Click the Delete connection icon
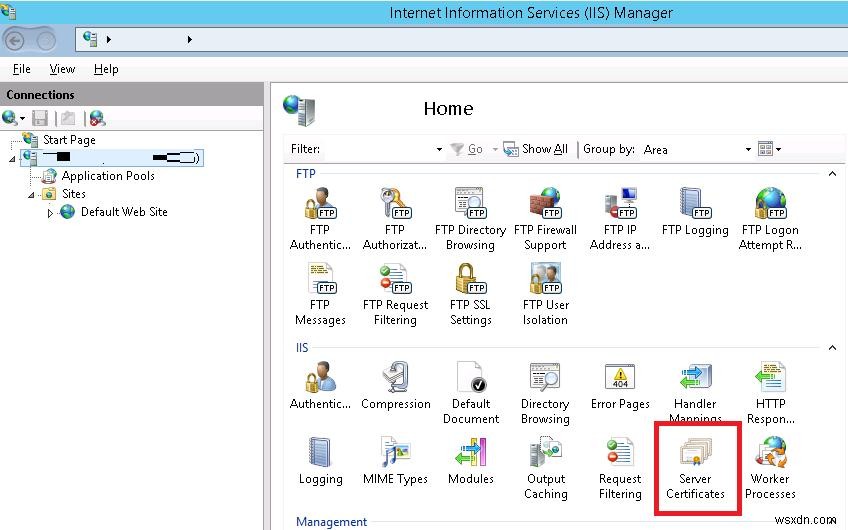This screenshot has width=848, height=530. (97, 118)
